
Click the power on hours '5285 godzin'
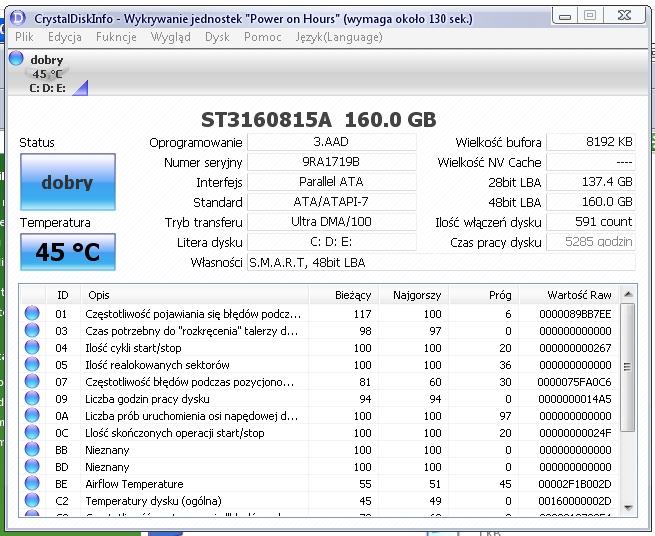[x=591, y=242]
